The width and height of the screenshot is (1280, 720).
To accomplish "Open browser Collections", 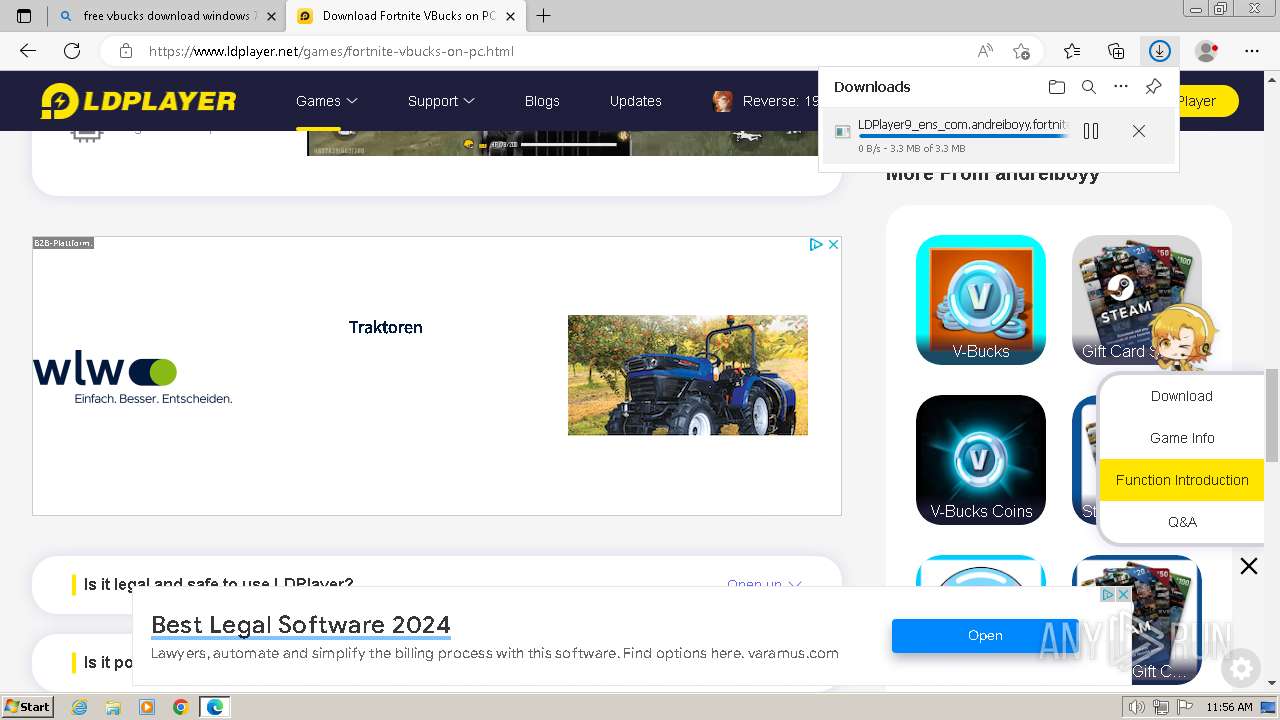I will click(1116, 51).
